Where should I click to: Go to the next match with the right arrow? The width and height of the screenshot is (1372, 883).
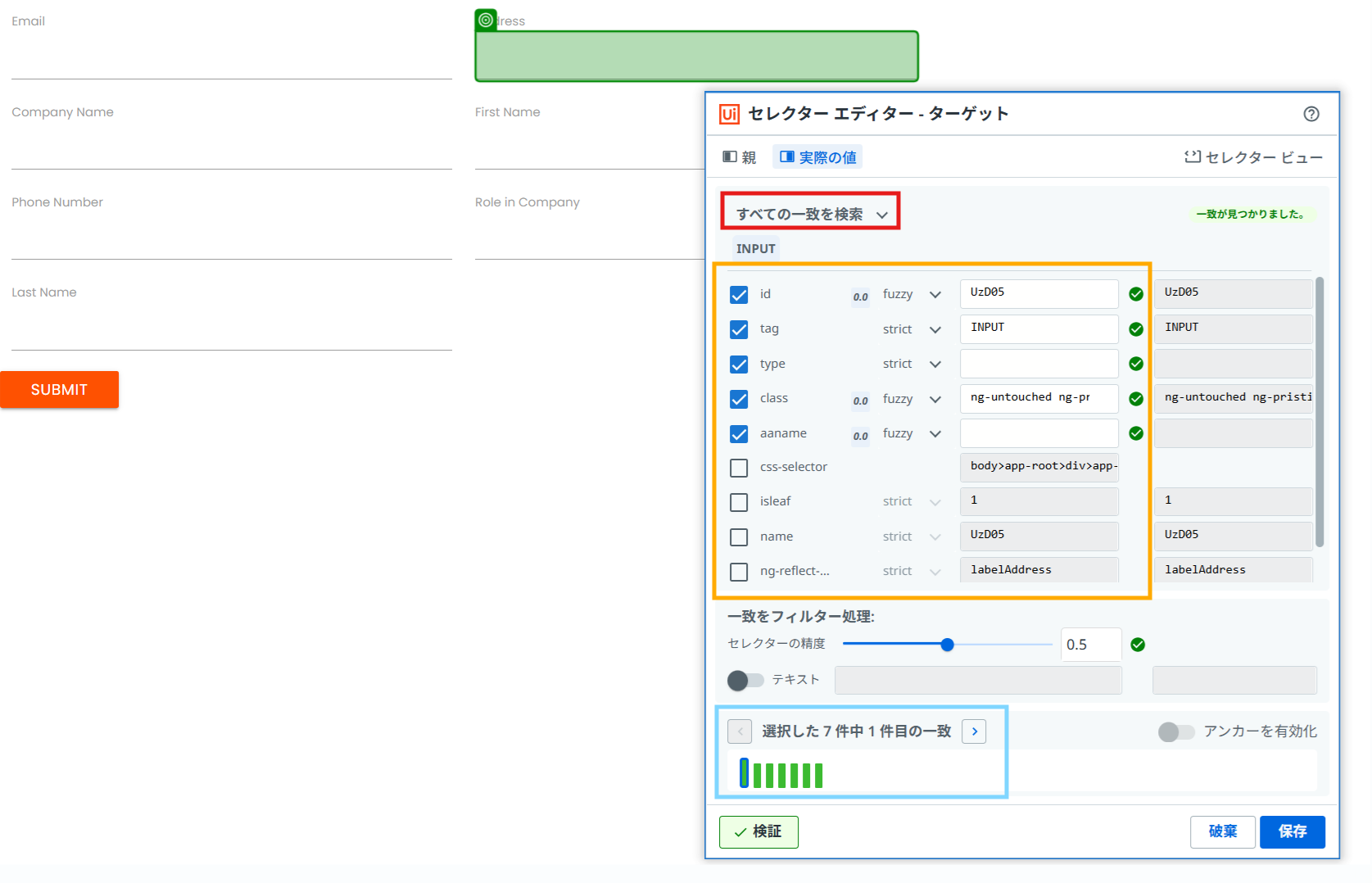coord(974,731)
